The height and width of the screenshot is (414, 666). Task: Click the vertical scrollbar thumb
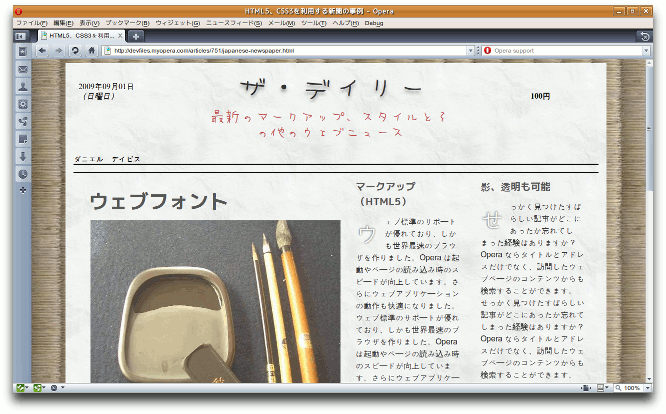coord(649,127)
